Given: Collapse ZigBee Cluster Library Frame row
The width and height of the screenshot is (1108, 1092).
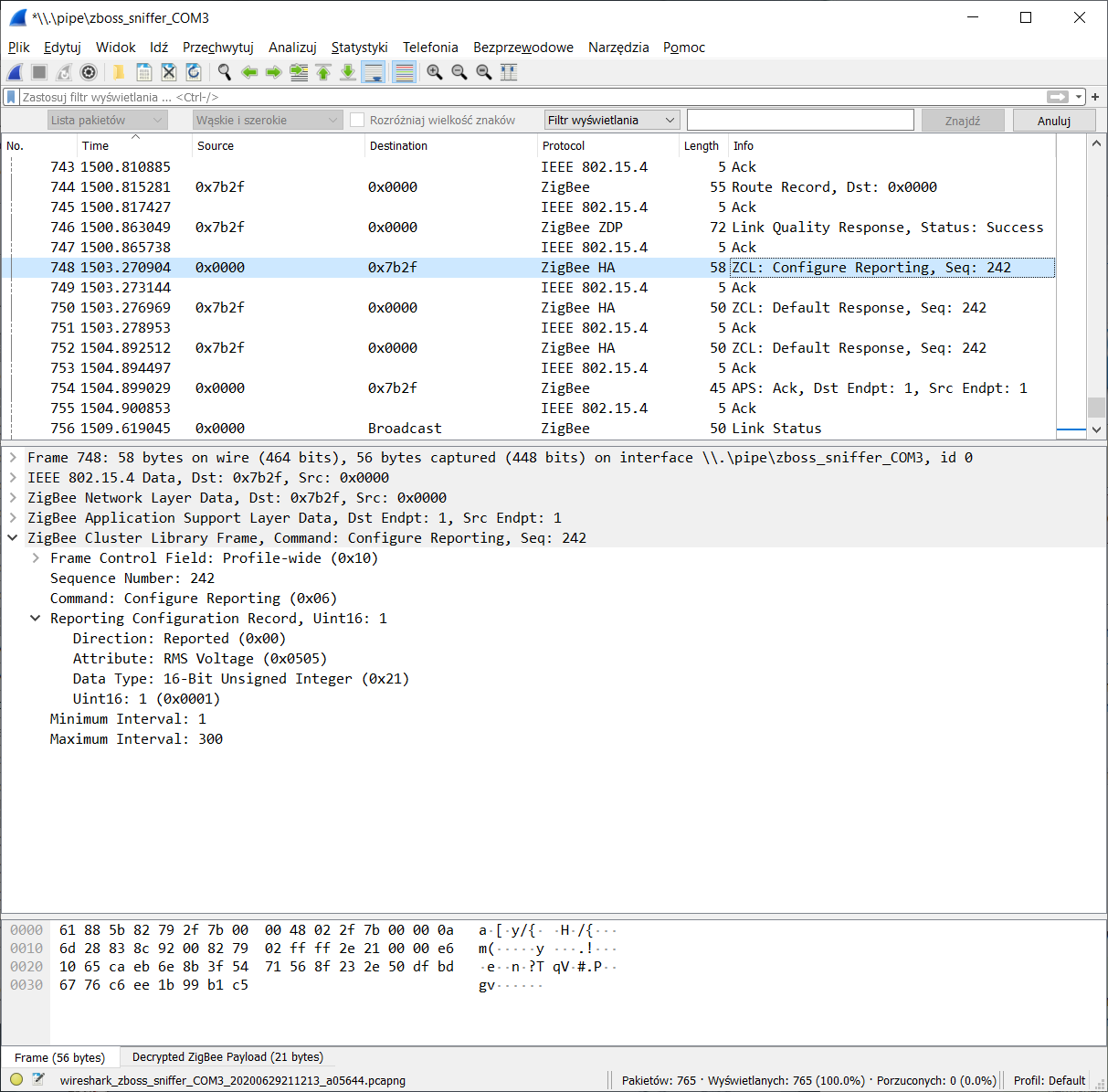Looking at the screenshot, I should pos(13,538).
